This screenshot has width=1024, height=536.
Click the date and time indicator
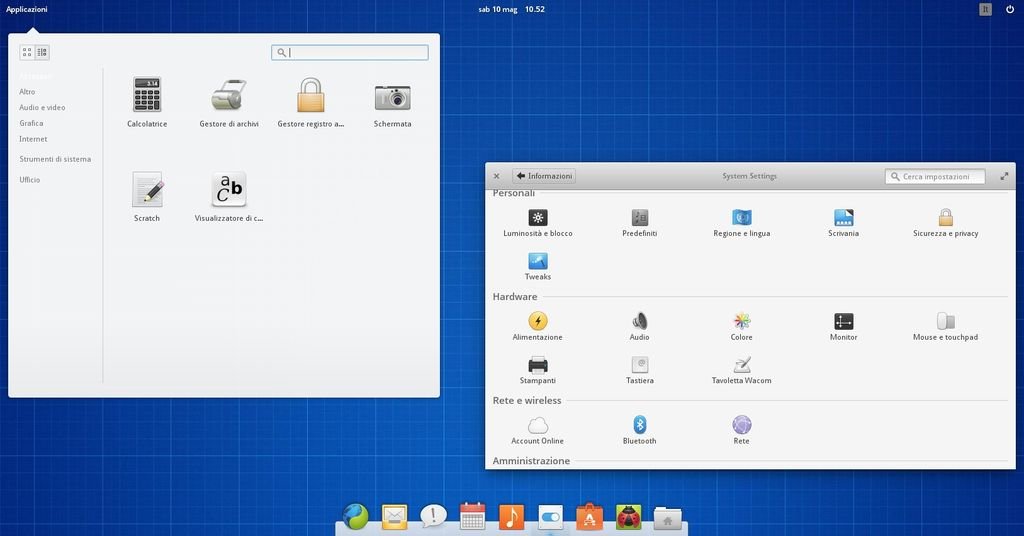511,9
